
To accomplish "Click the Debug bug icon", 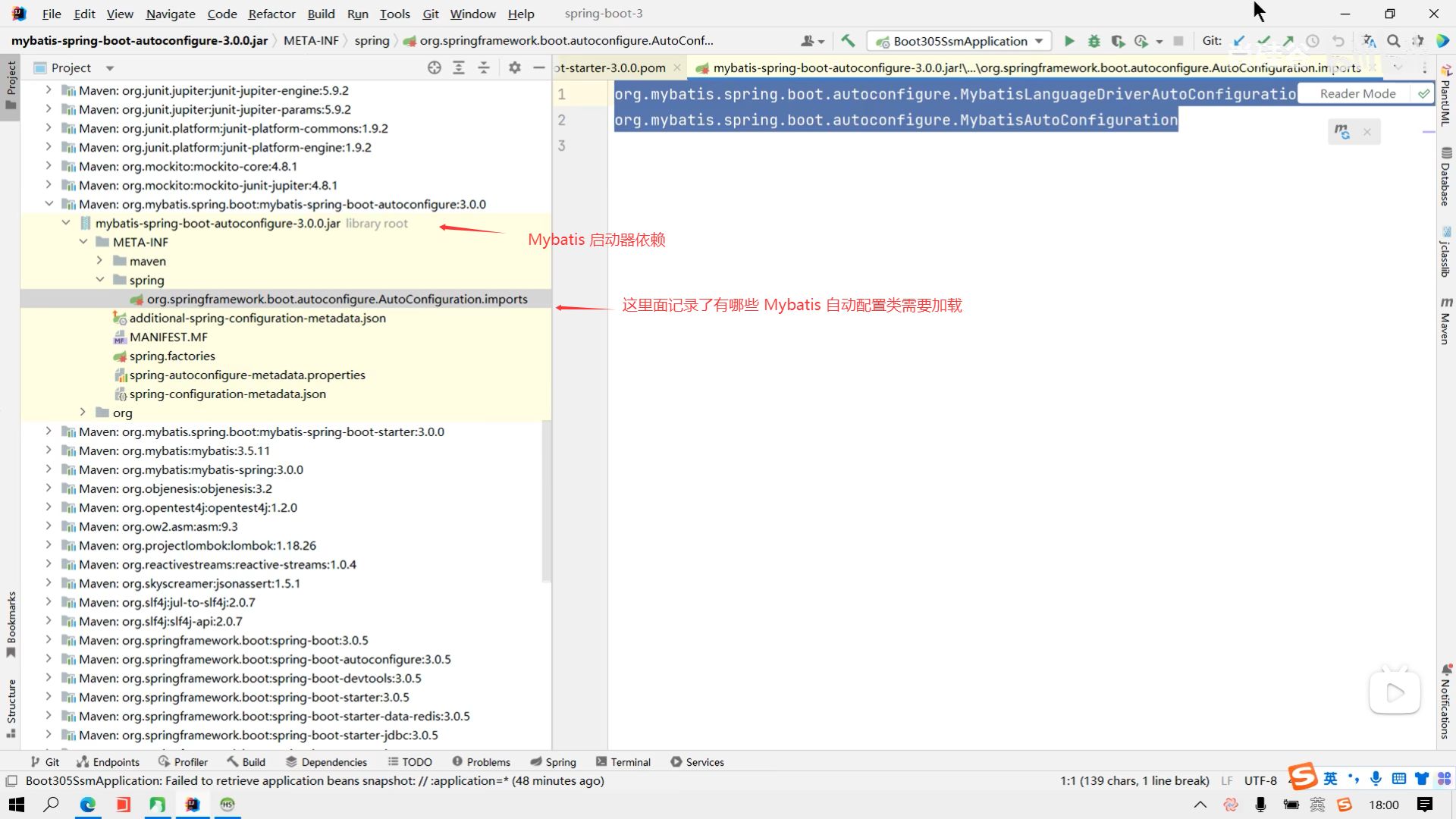I will click(x=1094, y=41).
